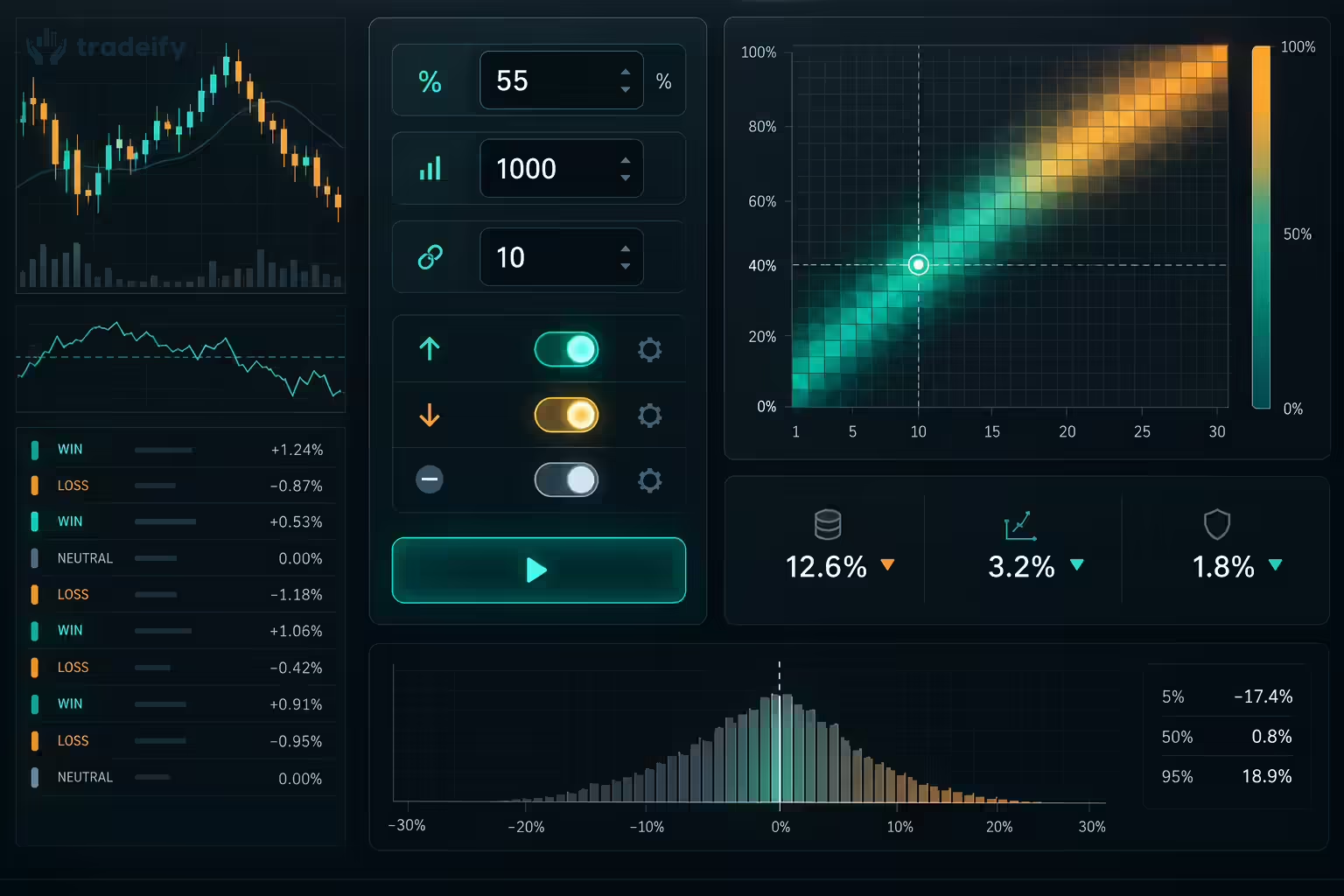The image size is (1344, 896).
Task: Decrease the 1000 value stepper
Action: pos(625,178)
